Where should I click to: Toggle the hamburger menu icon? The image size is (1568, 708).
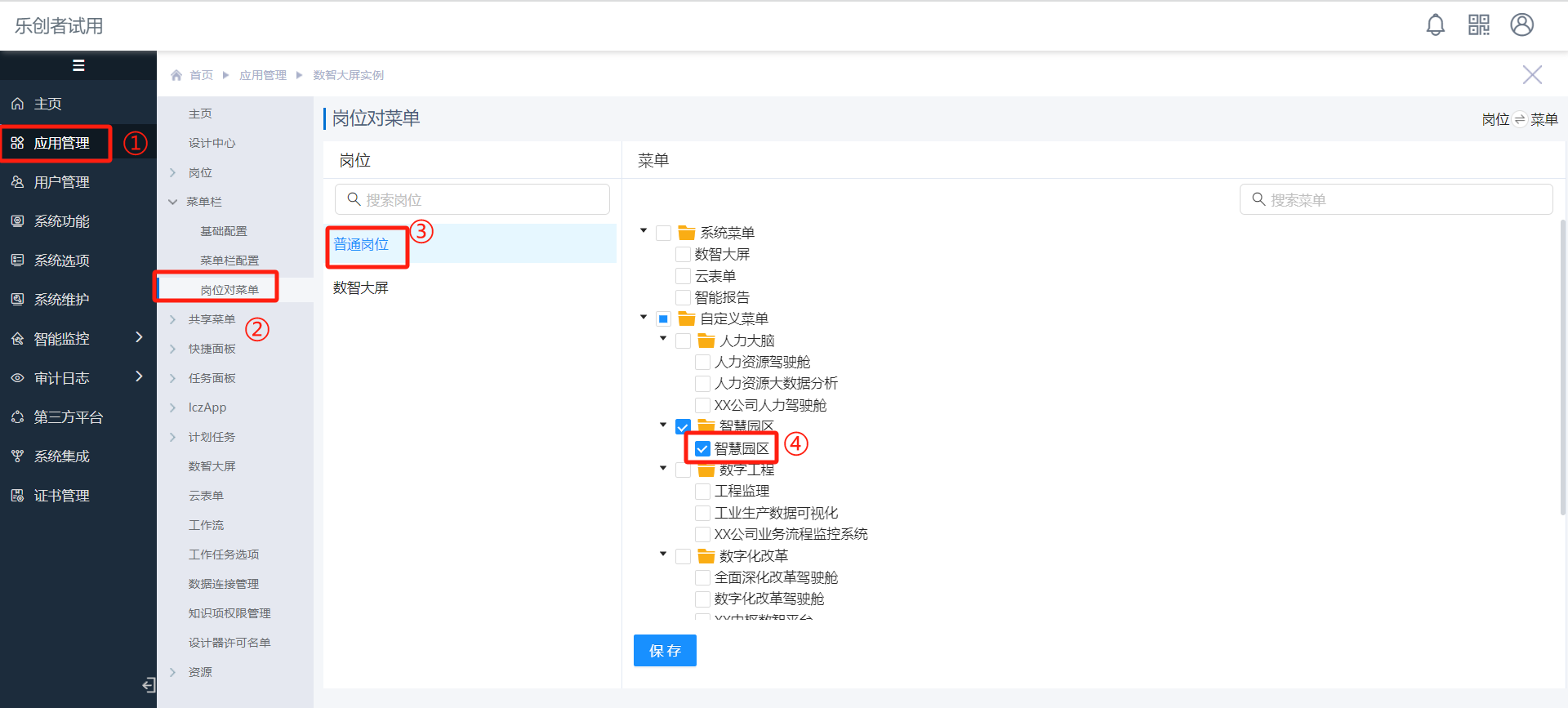click(78, 65)
